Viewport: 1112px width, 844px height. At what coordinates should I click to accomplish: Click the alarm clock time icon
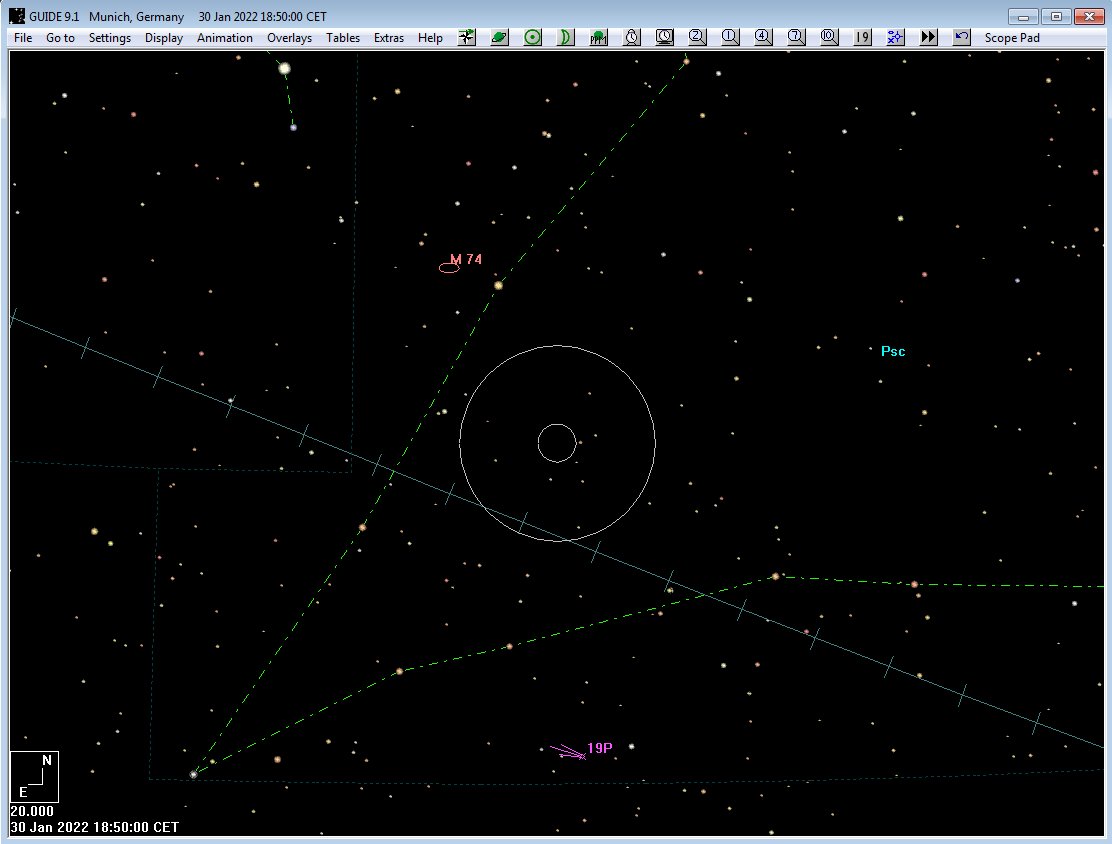[x=632, y=37]
